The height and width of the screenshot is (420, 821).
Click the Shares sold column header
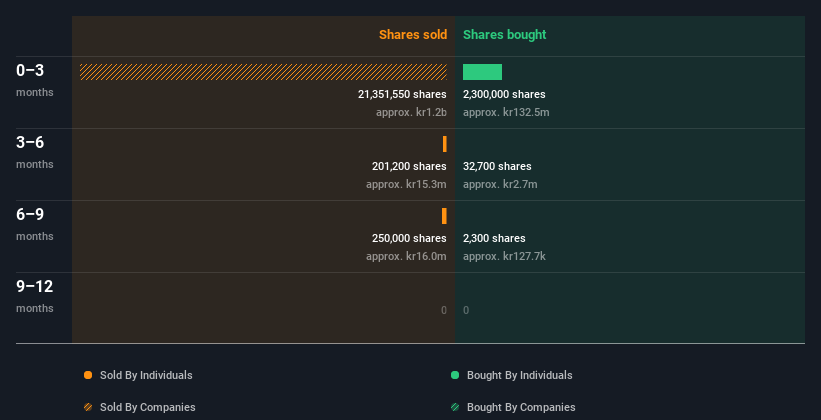pyautogui.click(x=413, y=35)
